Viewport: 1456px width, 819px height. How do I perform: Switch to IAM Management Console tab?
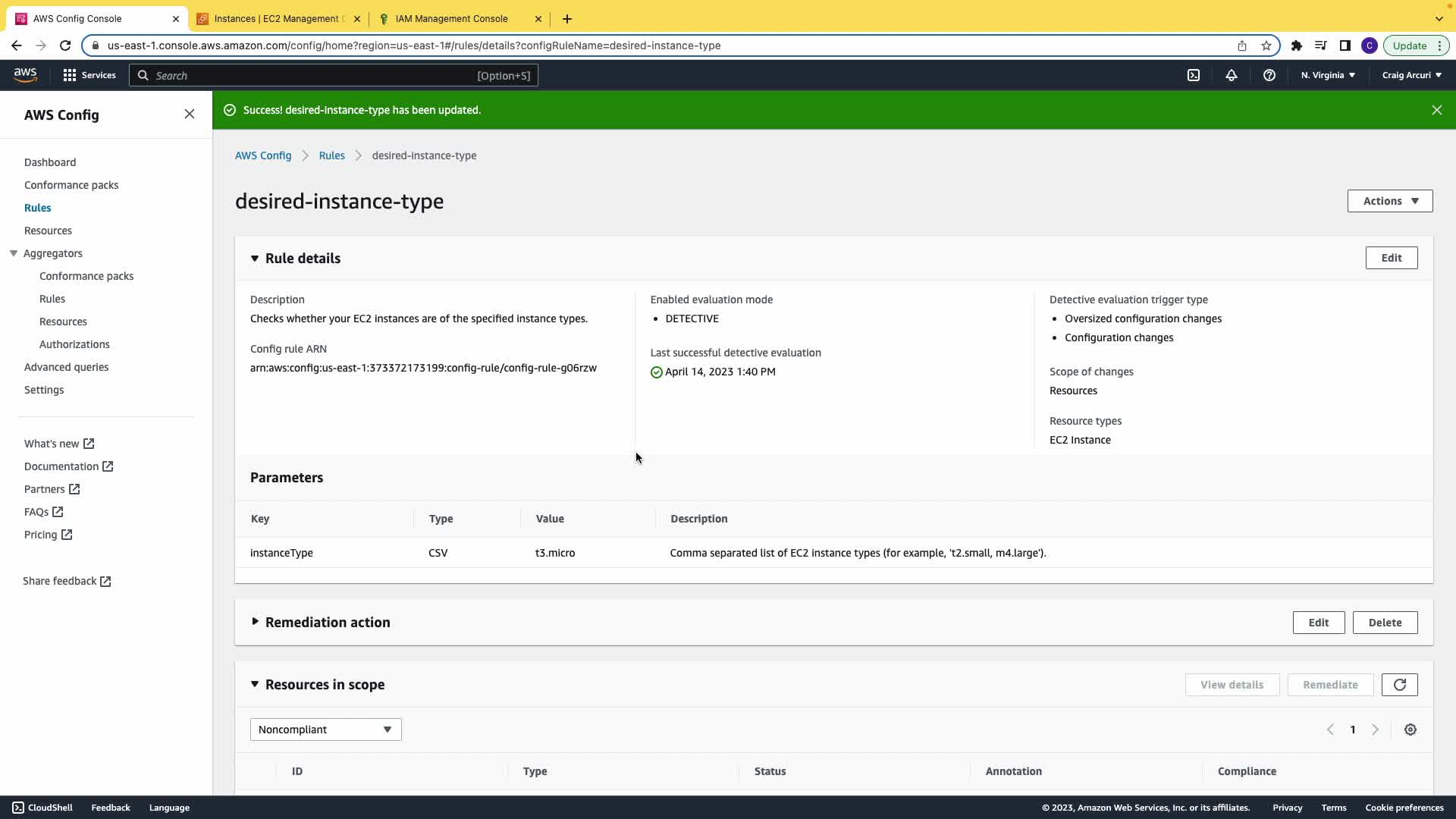point(451,19)
